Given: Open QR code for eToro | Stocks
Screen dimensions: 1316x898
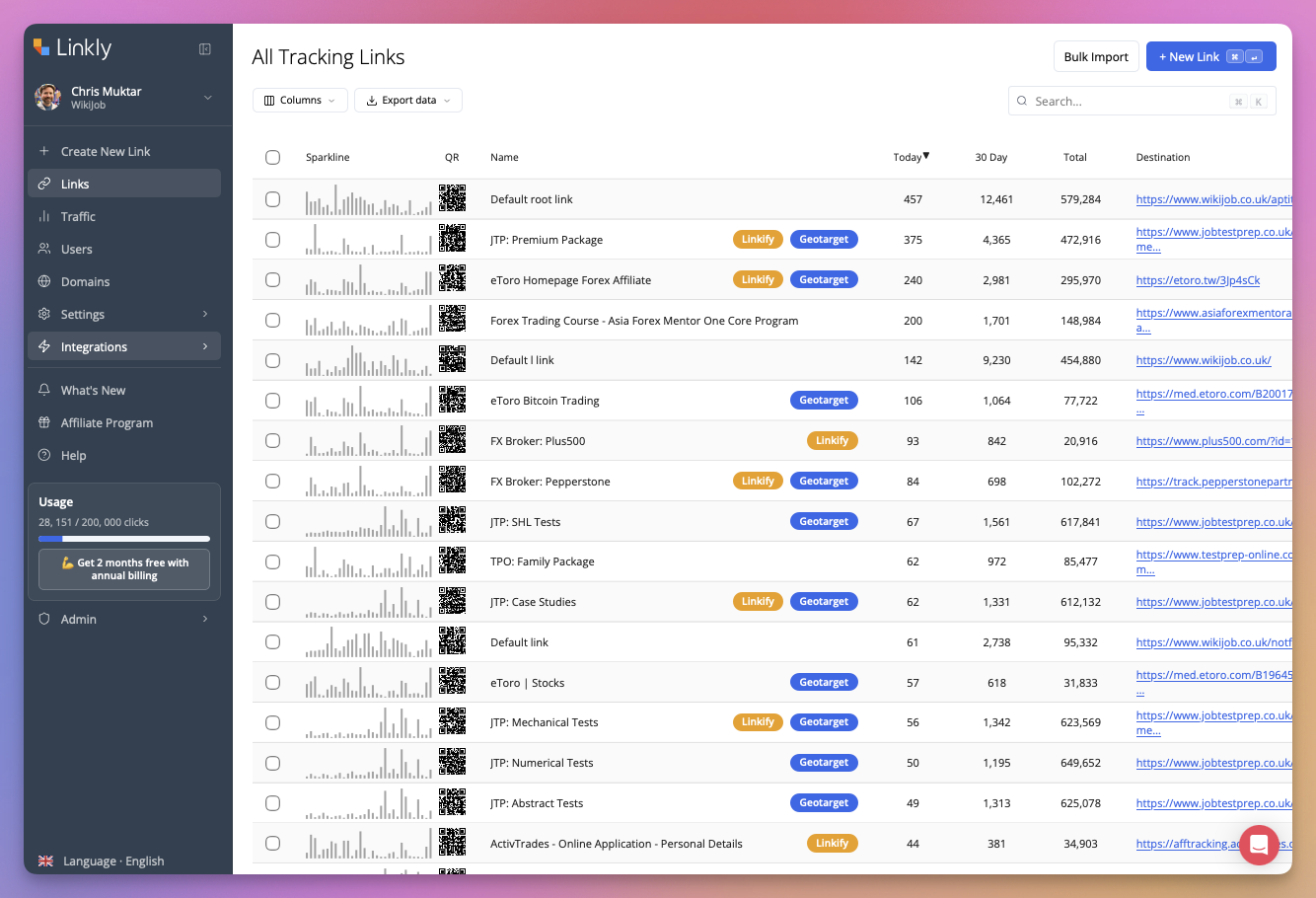Looking at the screenshot, I should coord(452,682).
